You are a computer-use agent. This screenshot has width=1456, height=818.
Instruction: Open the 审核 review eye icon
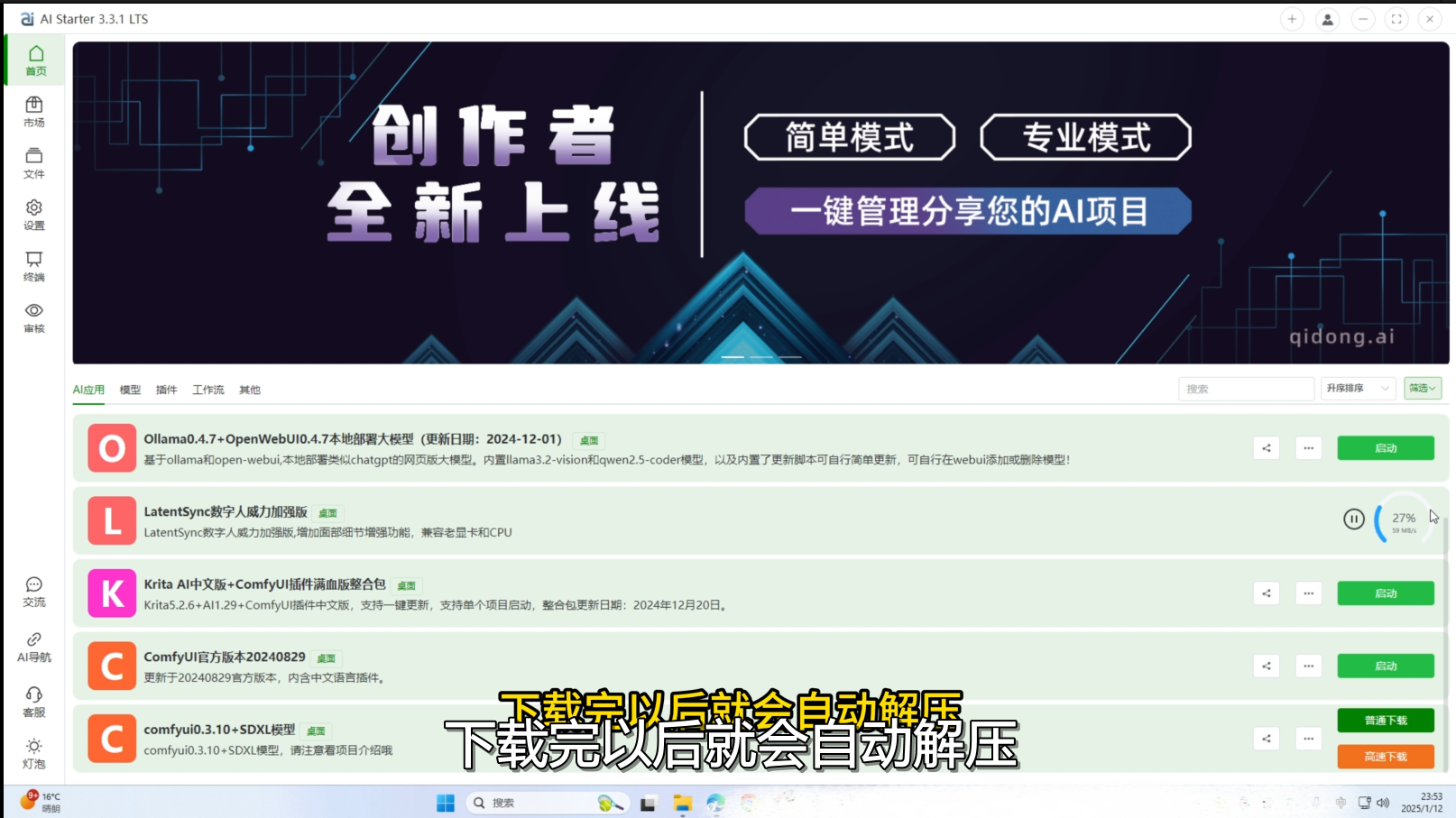(34, 317)
